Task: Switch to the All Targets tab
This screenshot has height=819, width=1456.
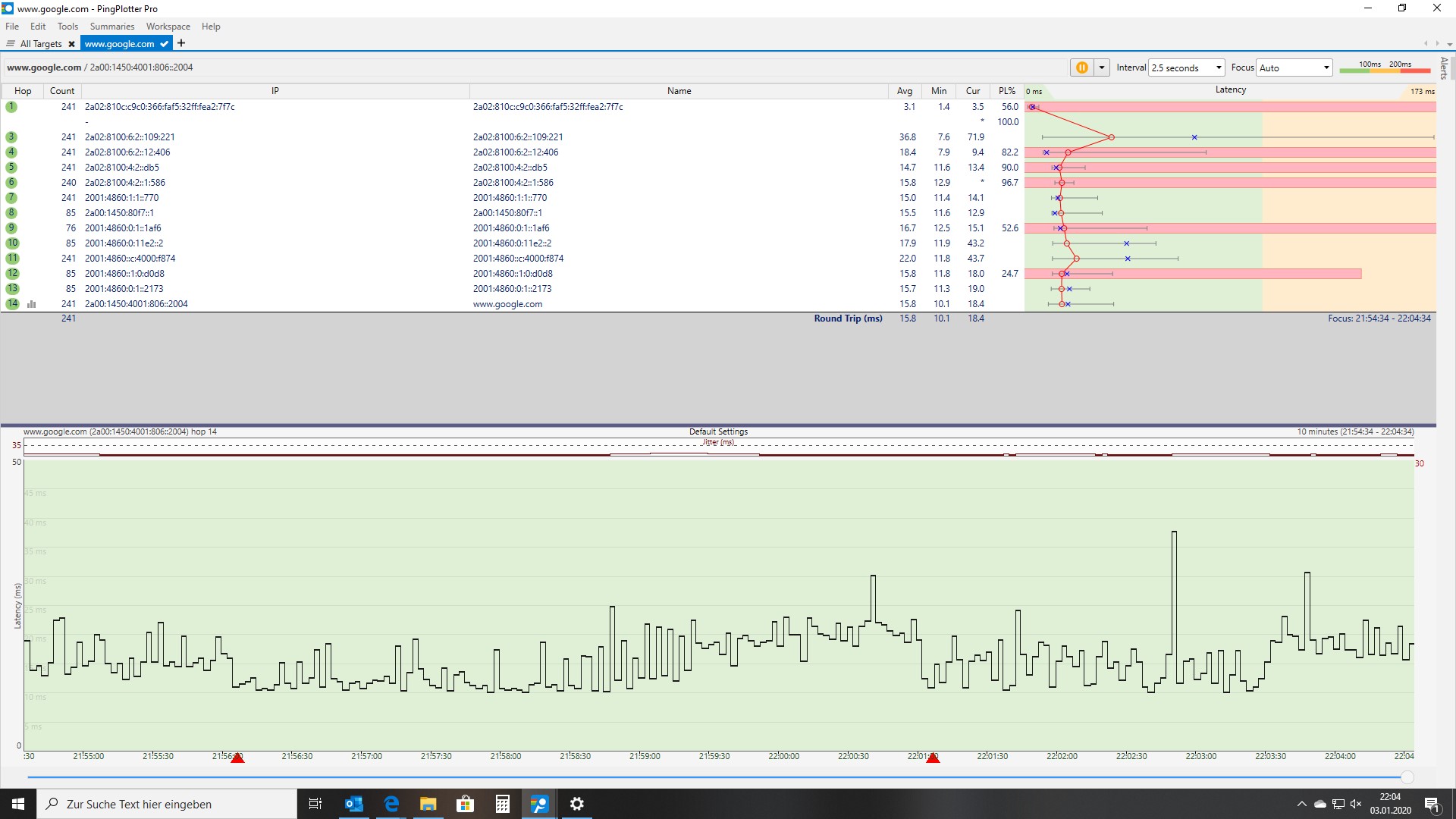Action: pos(40,44)
